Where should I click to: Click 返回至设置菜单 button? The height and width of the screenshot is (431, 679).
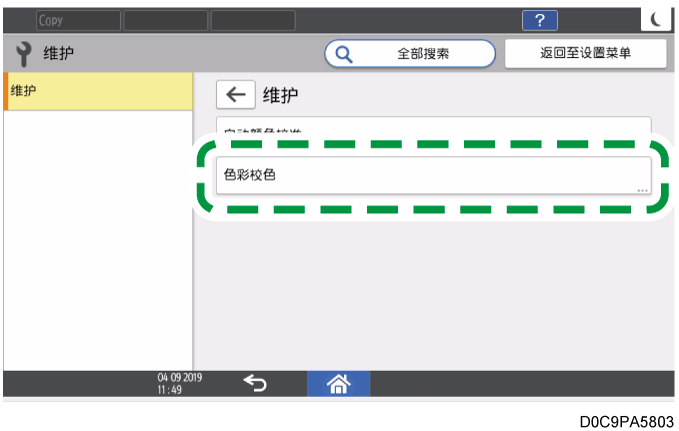[585, 53]
